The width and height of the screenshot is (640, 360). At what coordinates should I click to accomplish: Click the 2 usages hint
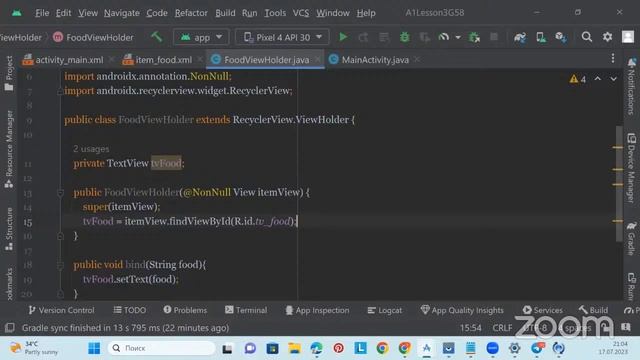tap(91, 149)
